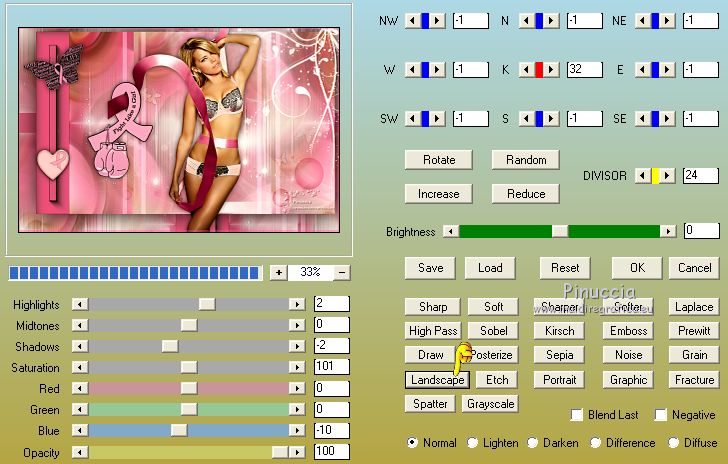The height and width of the screenshot is (464, 728).
Task: Zoom out preview with minus button
Action: tap(342, 273)
